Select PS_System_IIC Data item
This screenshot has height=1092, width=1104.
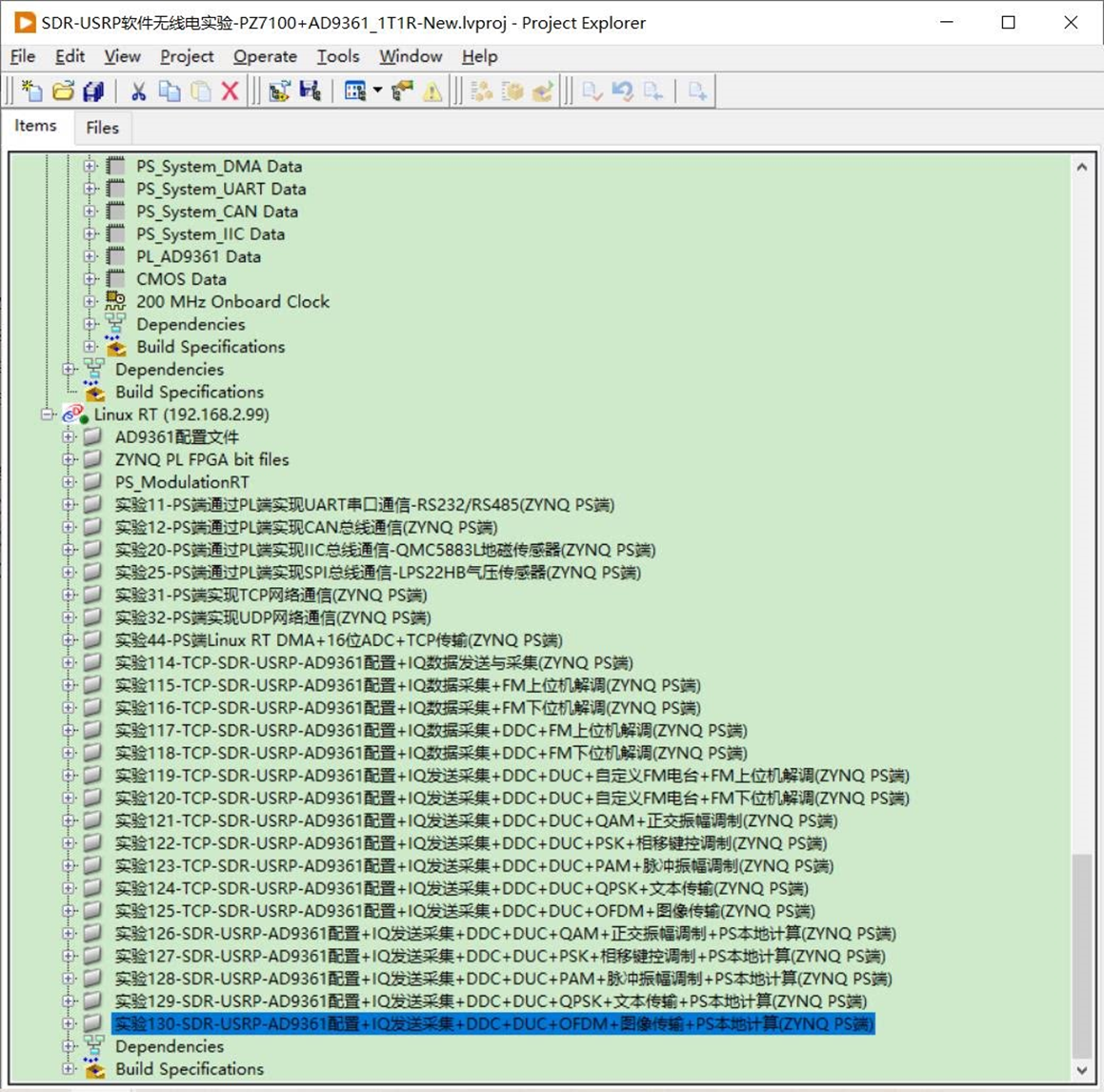[x=211, y=233]
